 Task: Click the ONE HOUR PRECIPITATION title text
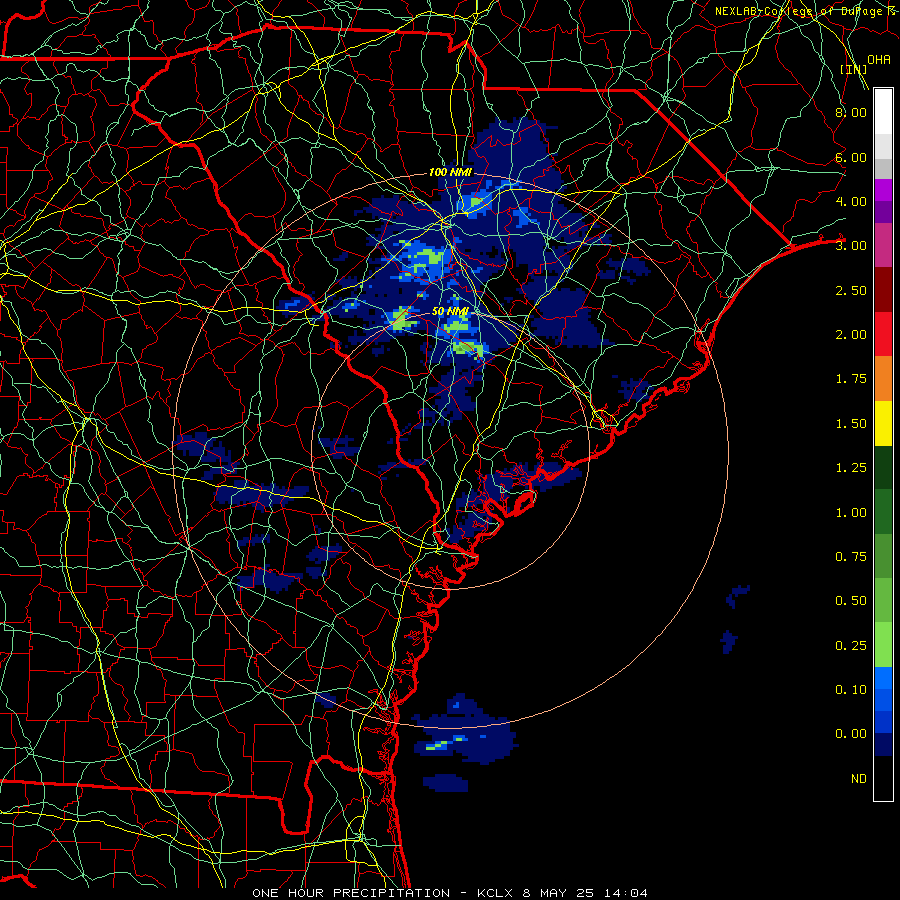click(x=351, y=893)
